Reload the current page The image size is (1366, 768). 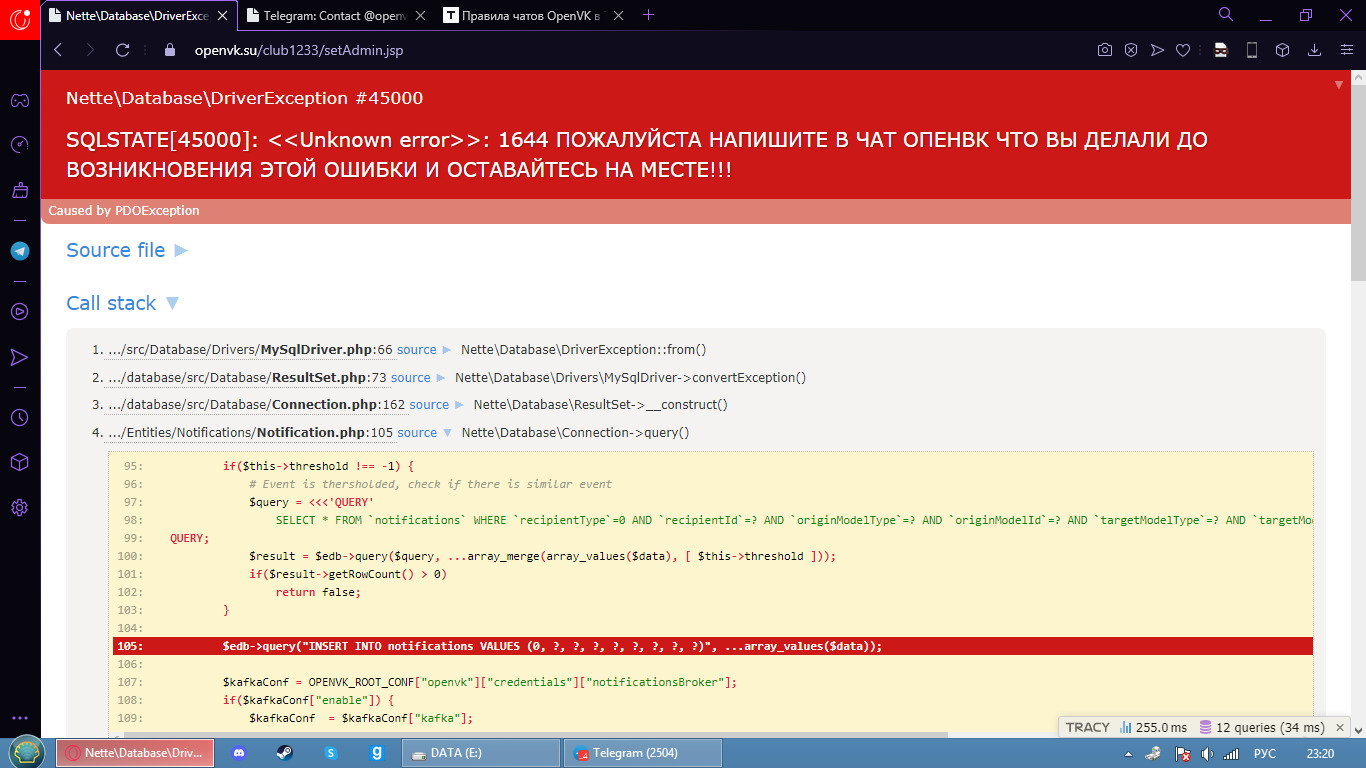[122, 50]
